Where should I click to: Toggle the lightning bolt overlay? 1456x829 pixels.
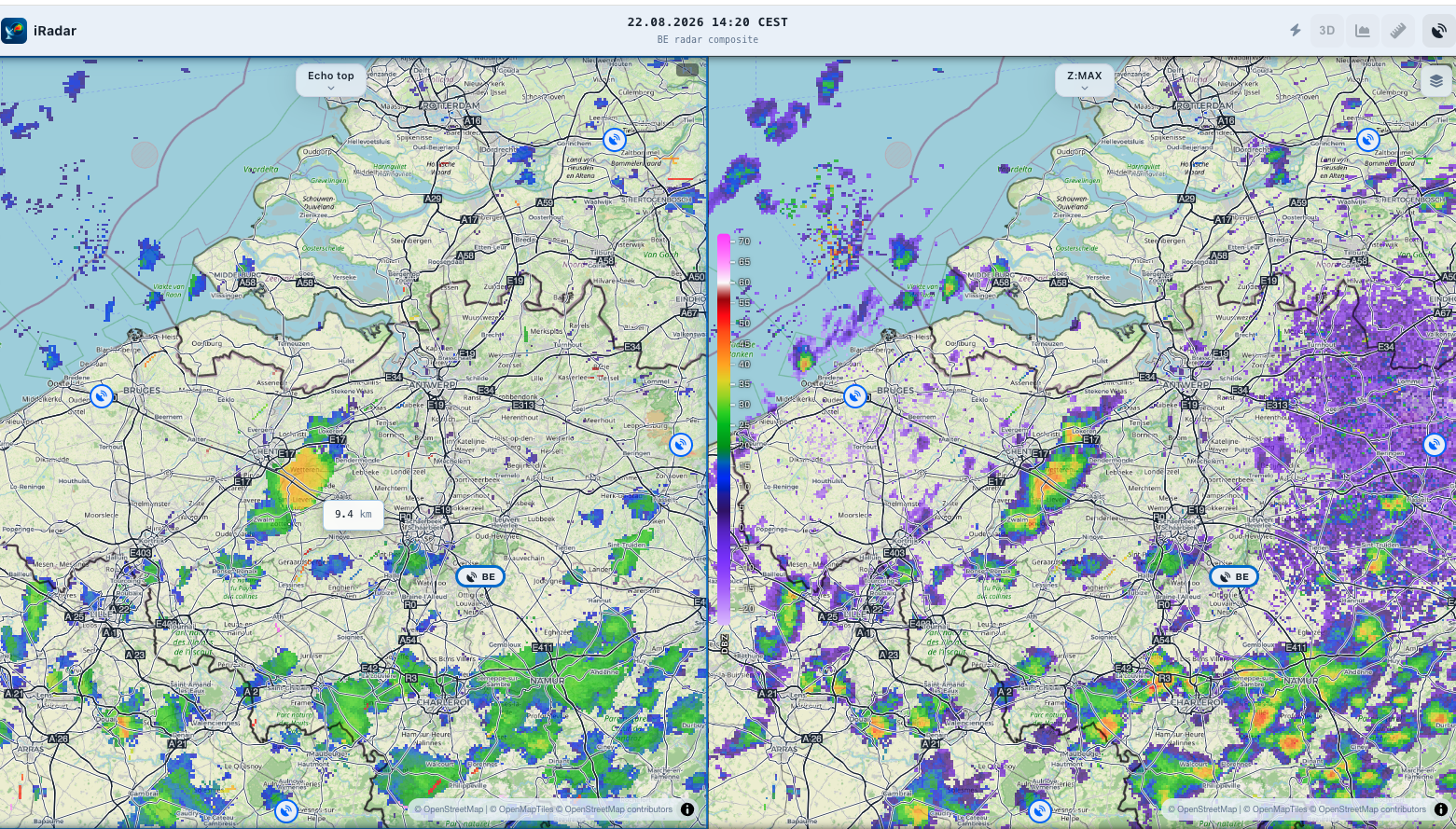coord(1296,31)
